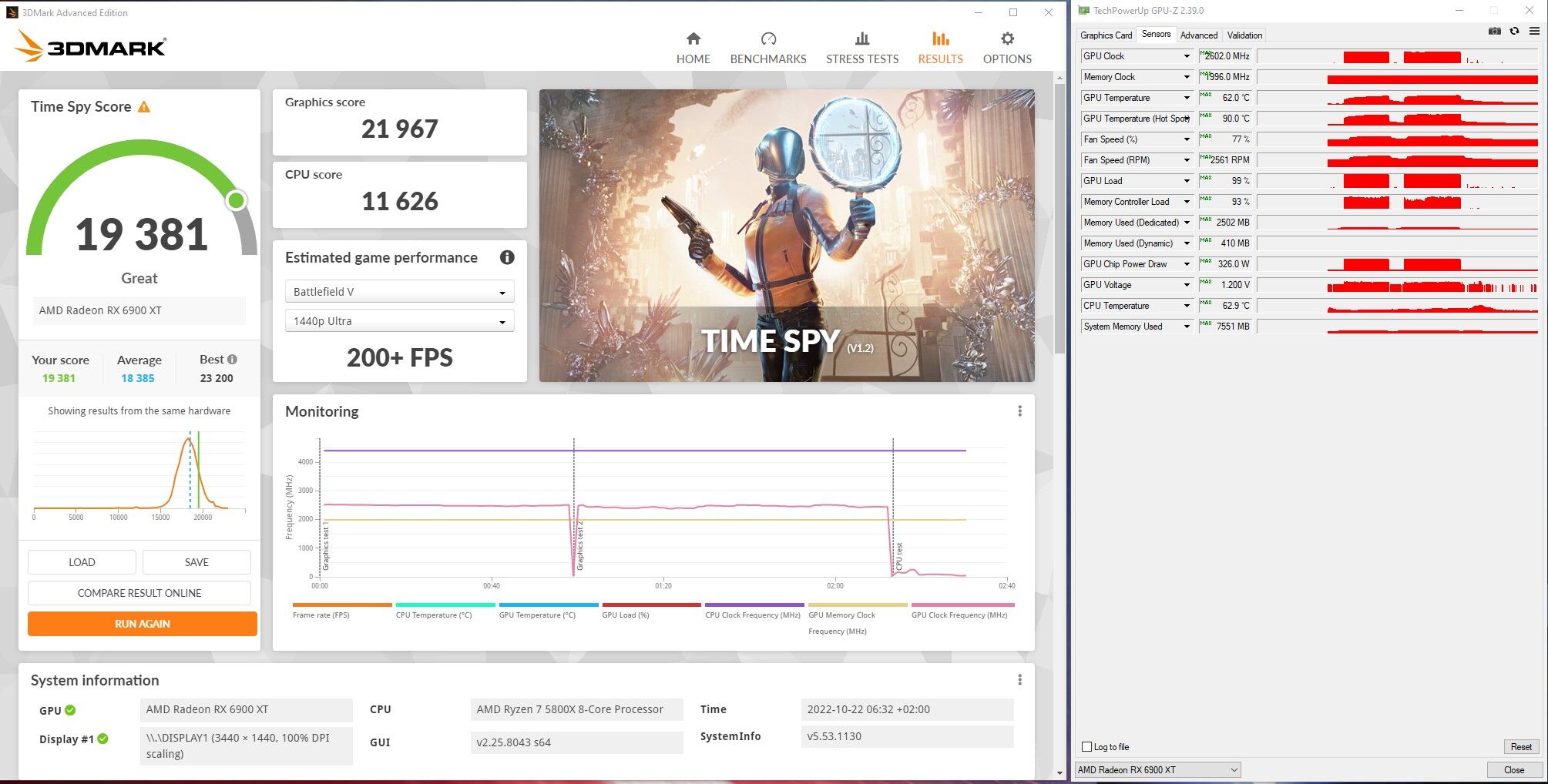Viewport: 1548px width, 784px height.
Task: Open the Fan Speed (RPM) sensor dropdown
Action: pos(1187,160)
